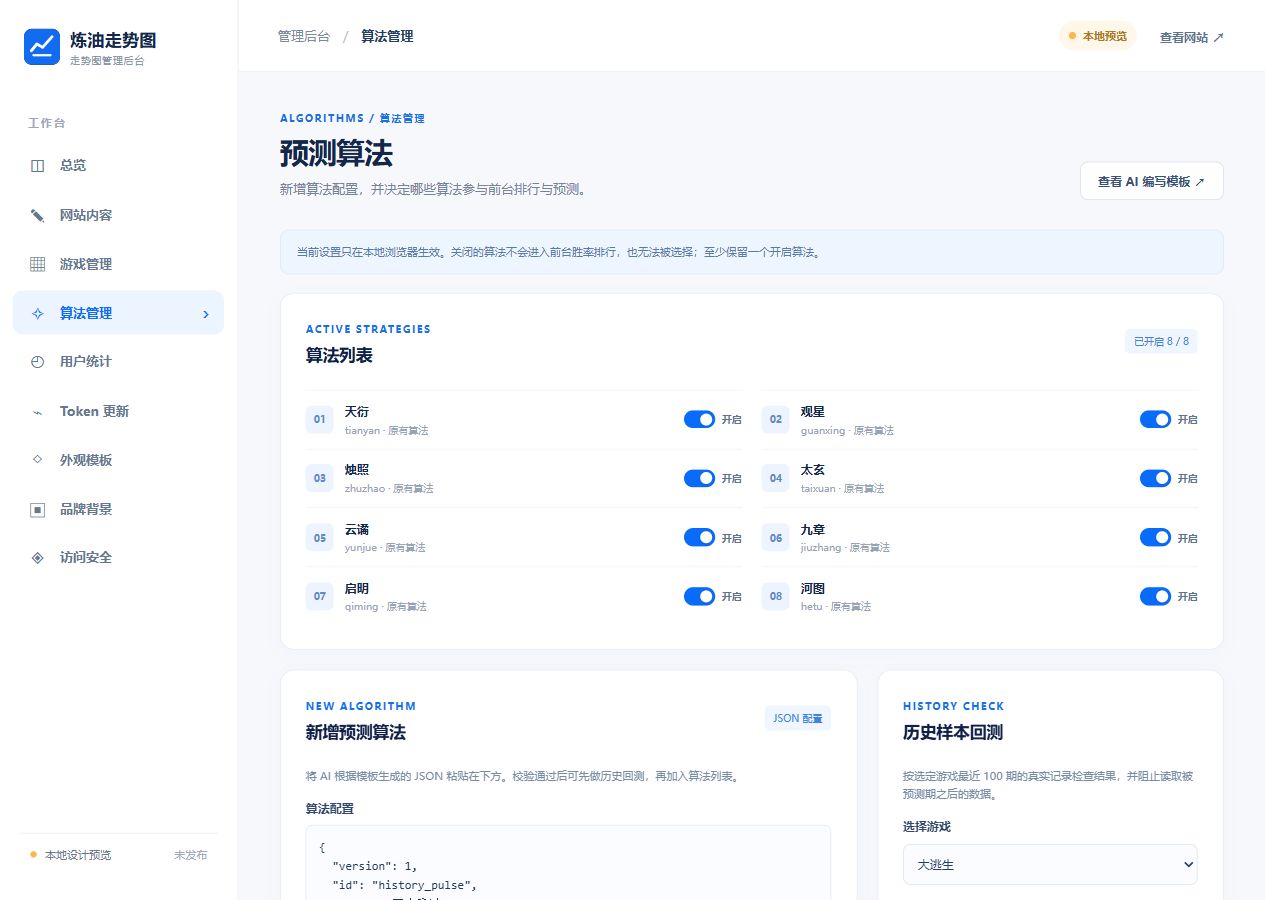1265x900 pixels.
Task: Expand the 算法管理 chevron arrow
Action: tap(206, 314)
